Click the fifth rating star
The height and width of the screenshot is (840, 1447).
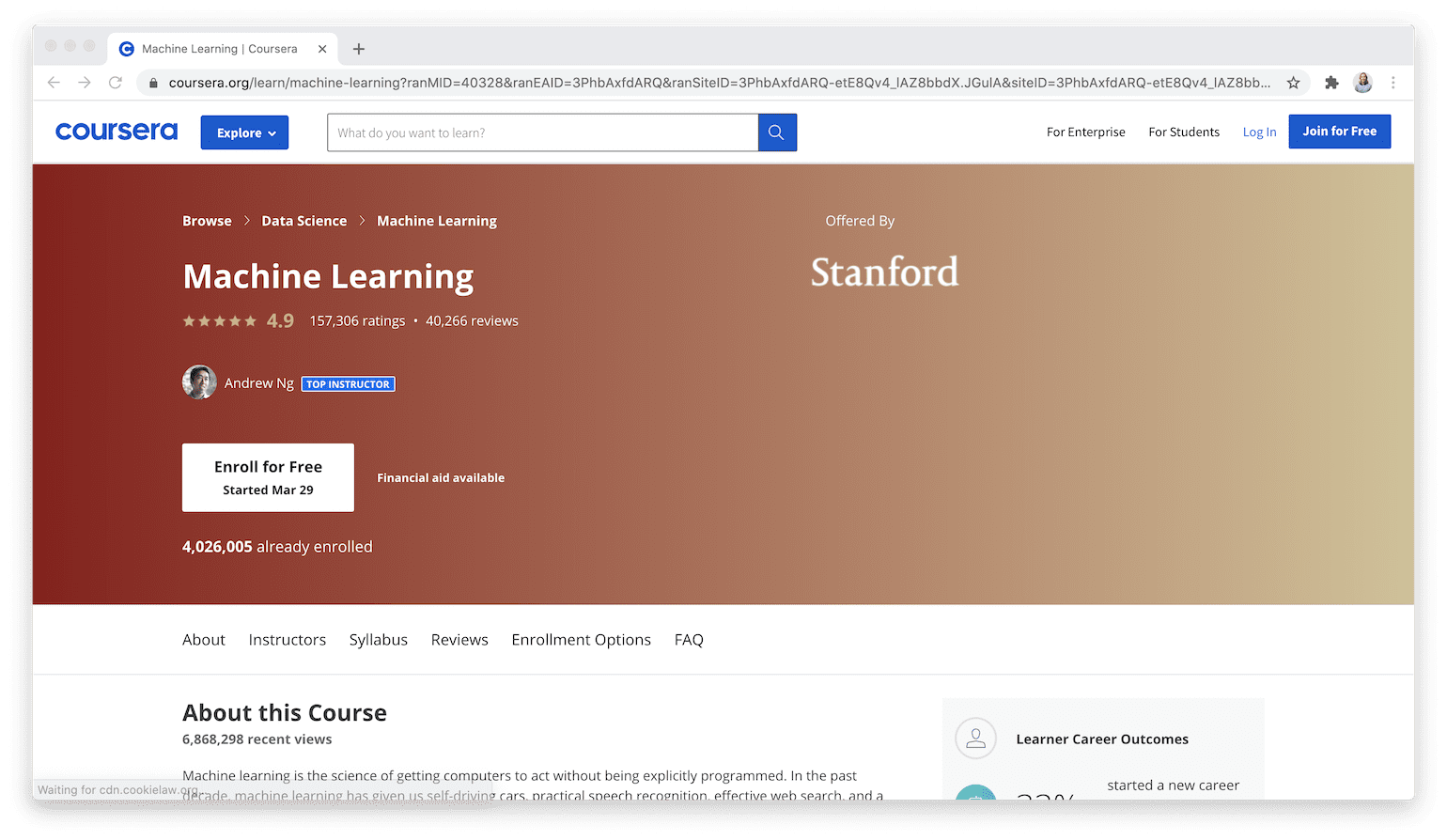coord(249,320)
